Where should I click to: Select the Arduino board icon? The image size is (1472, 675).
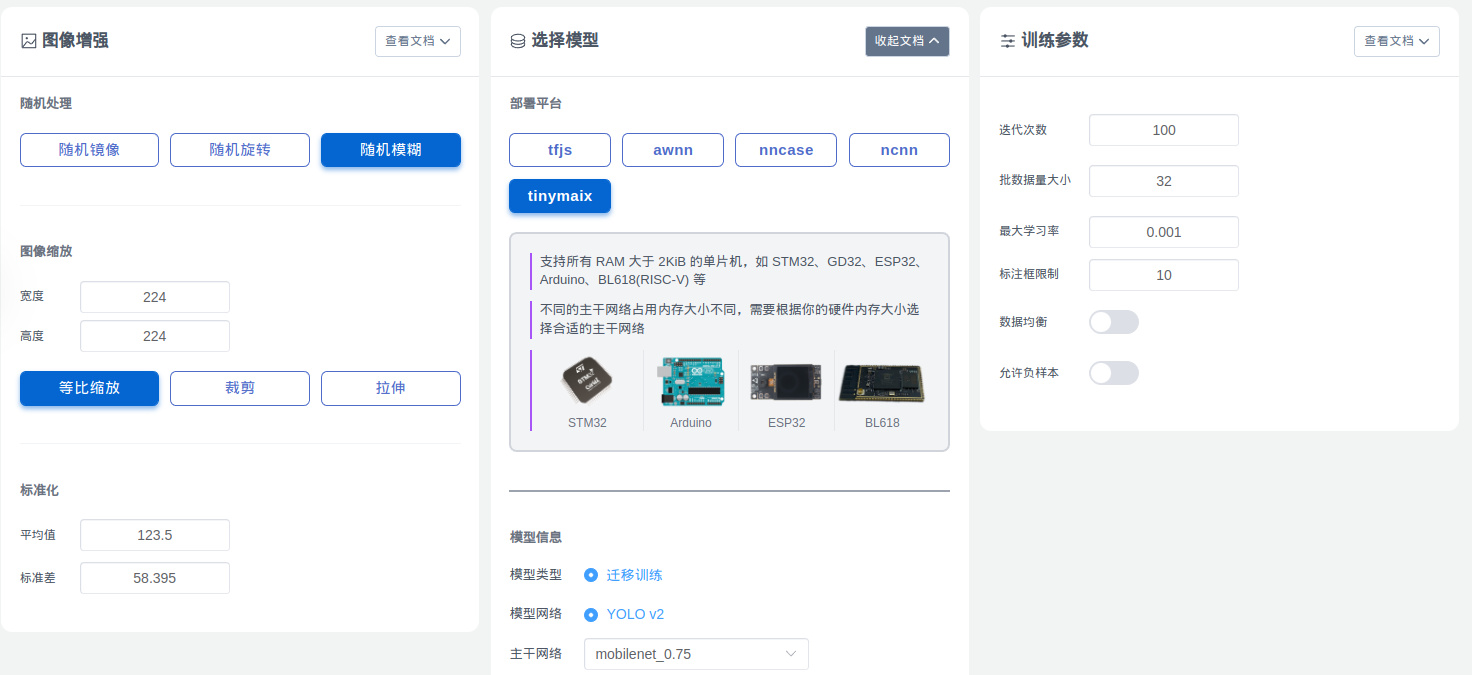[690, 382]
